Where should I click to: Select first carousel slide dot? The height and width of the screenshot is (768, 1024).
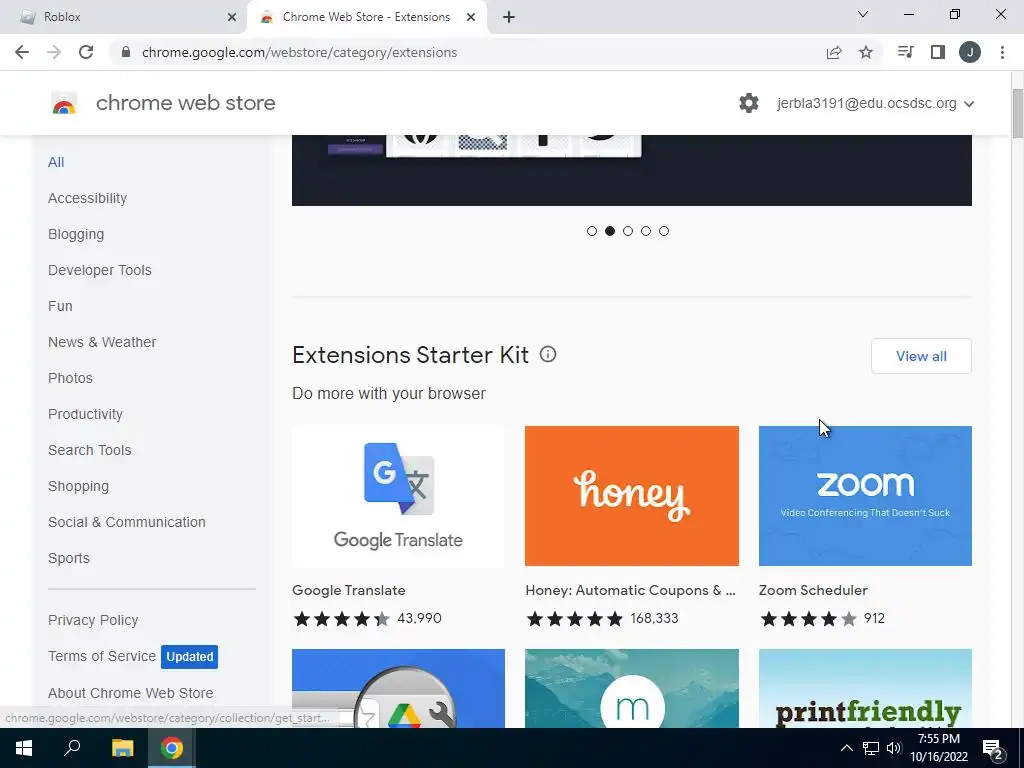click(x=592, y=231)
